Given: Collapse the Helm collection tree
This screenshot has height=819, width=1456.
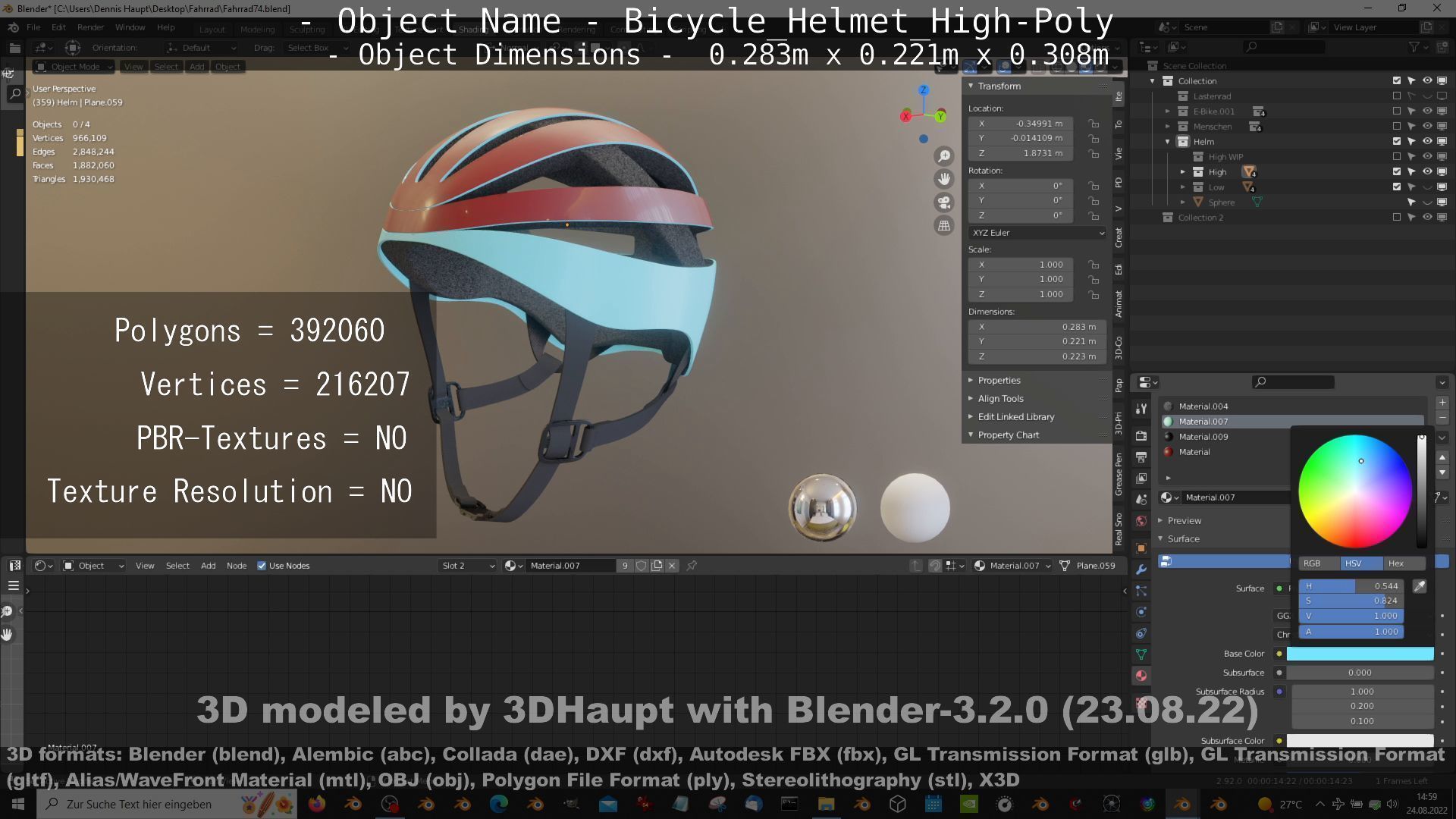Looking at the screenshot, I should coord(1168,142).
